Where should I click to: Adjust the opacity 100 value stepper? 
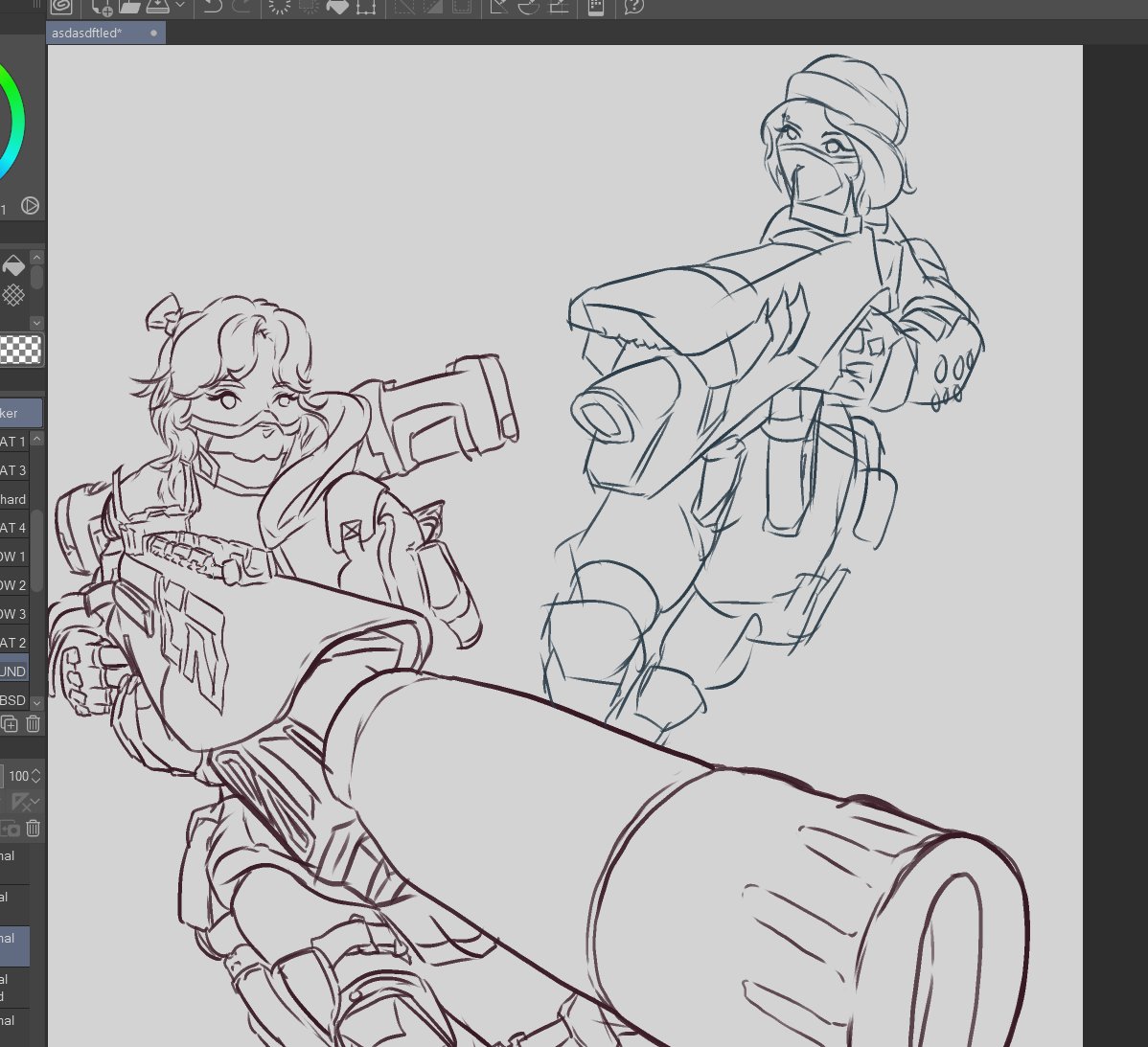click(36, 776)
